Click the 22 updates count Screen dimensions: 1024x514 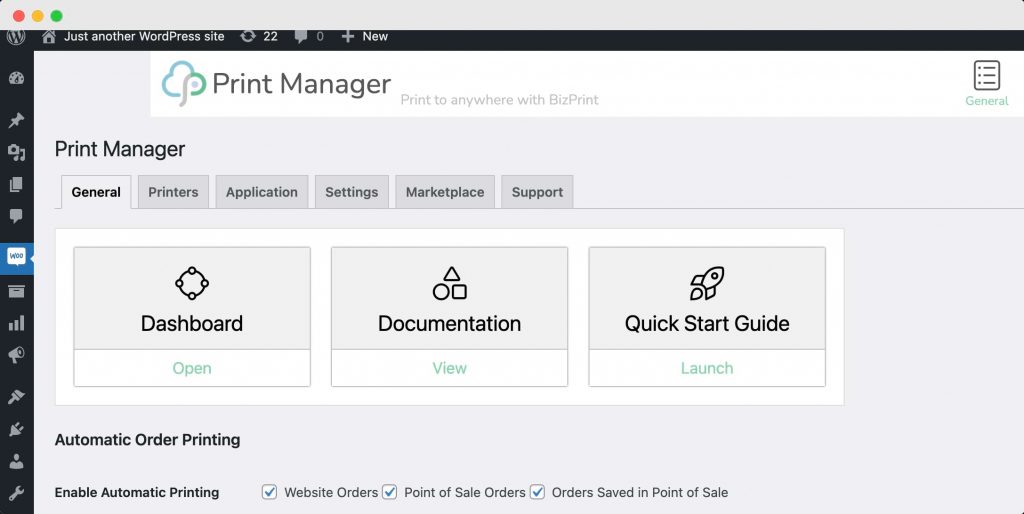[x=270, y=37]
